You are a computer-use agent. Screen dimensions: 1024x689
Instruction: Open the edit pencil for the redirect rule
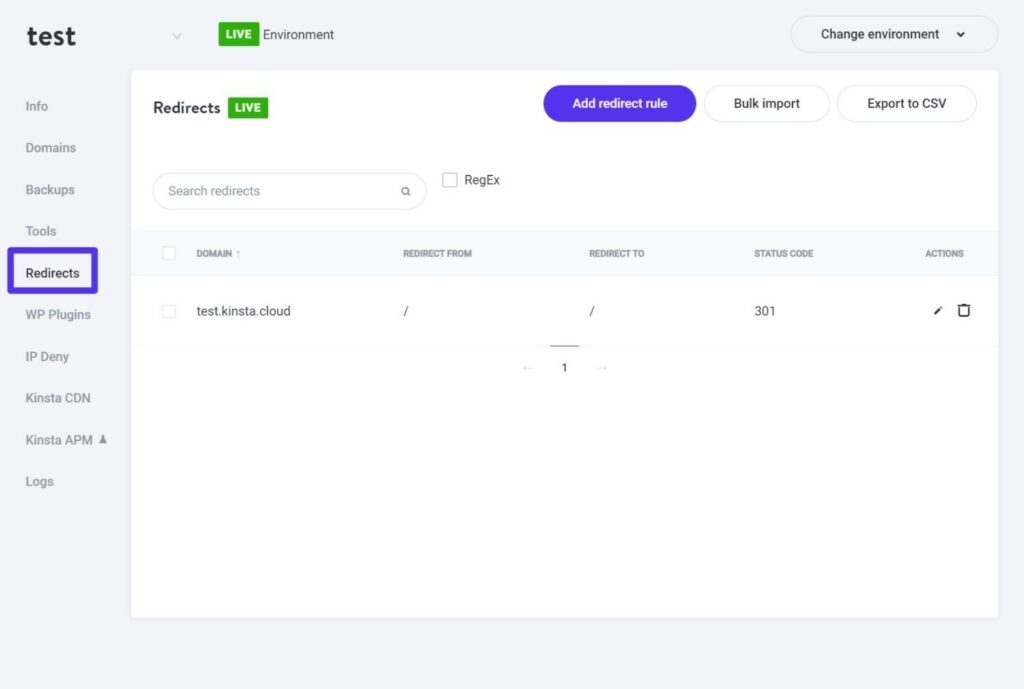pyautogui.click(x=937, y=310)
